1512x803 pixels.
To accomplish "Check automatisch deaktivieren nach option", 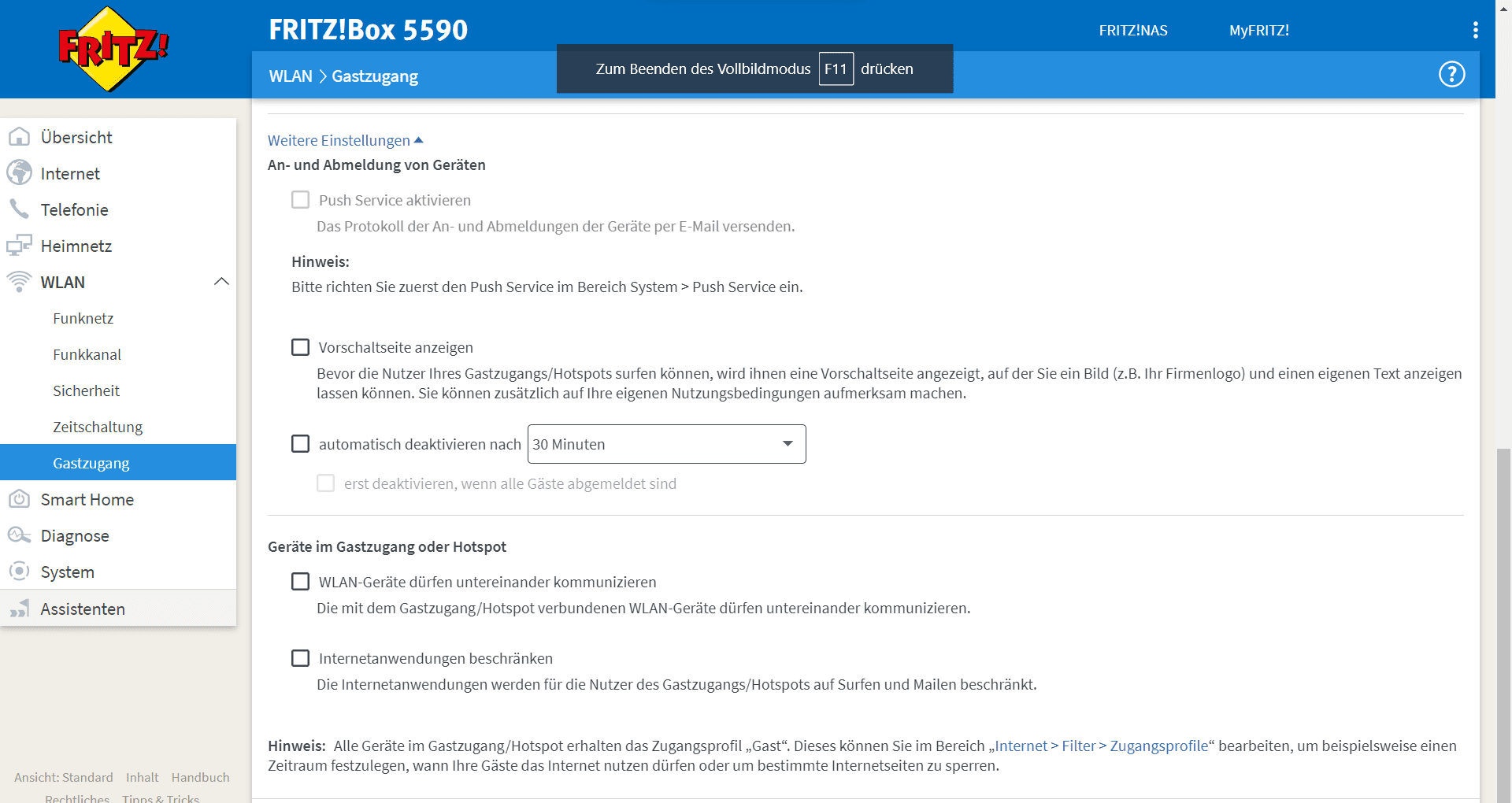I will (x=300, y=444).
